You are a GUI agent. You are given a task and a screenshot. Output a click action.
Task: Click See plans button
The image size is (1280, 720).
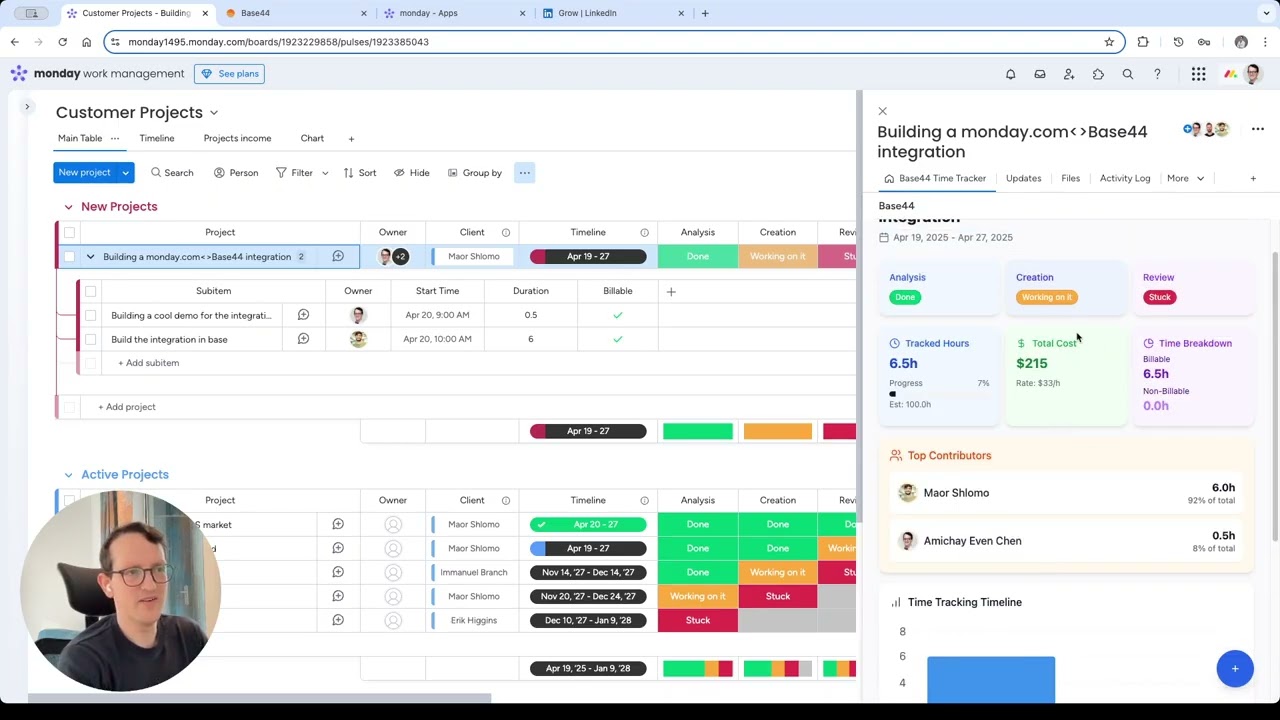230,74
